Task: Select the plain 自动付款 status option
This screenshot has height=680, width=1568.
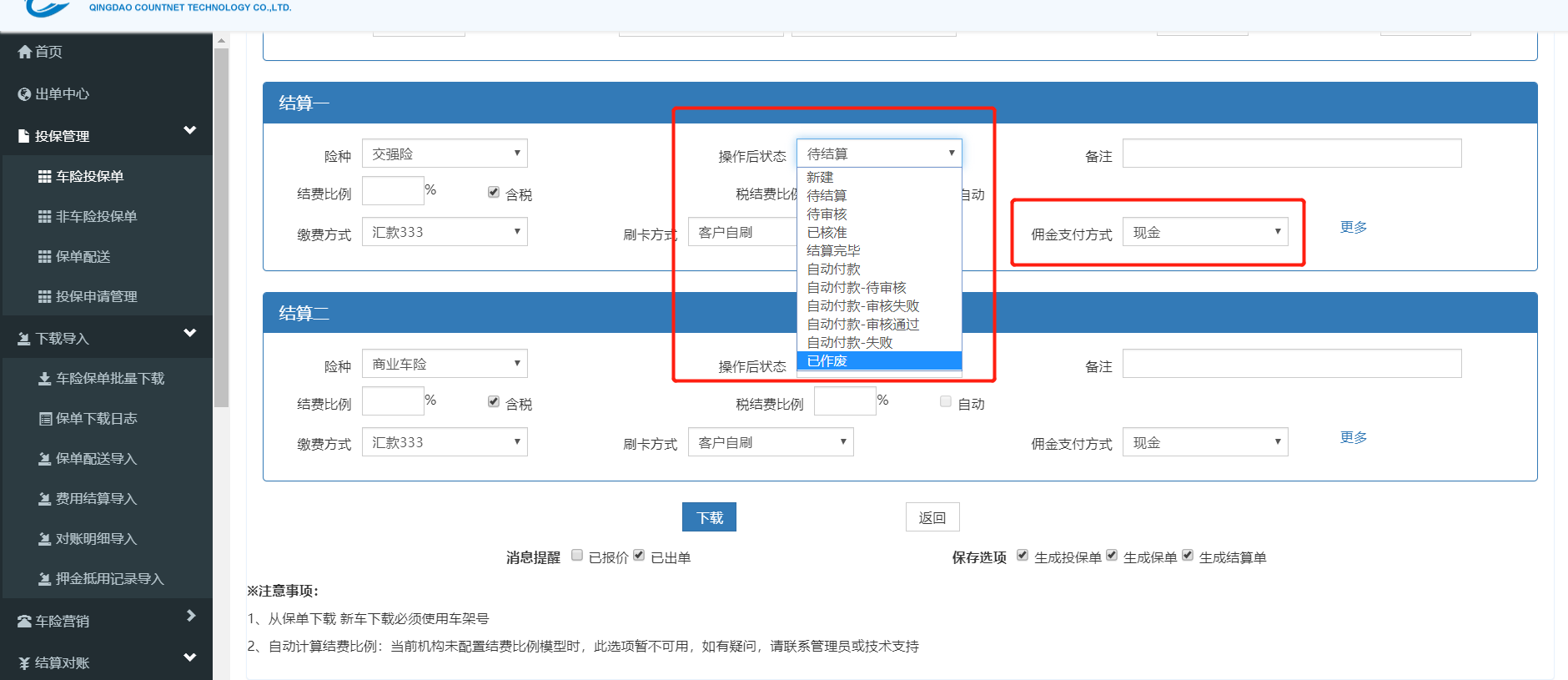Action: tap(879, 269)
